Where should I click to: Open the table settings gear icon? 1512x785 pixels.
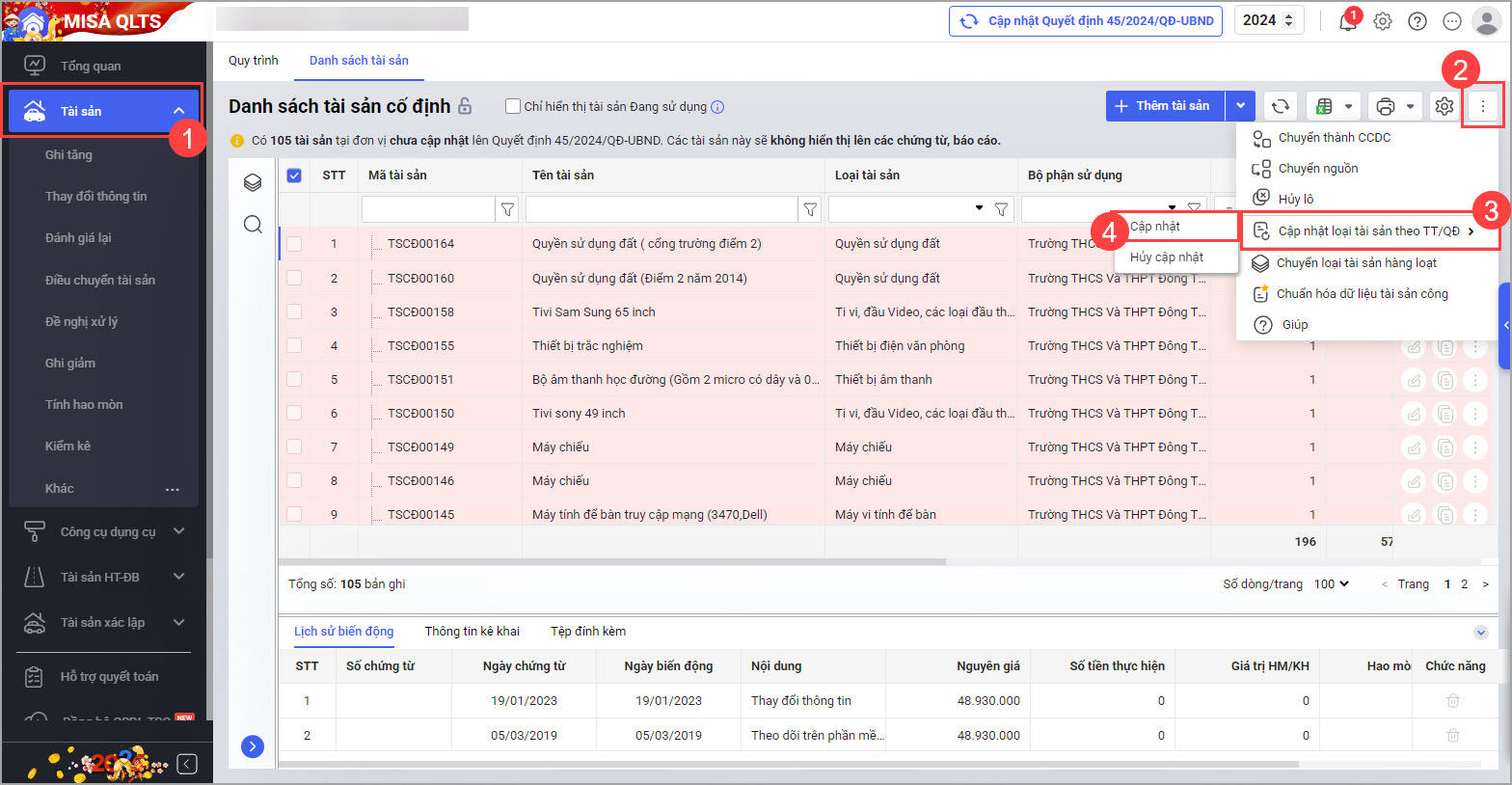(1444, 106)
